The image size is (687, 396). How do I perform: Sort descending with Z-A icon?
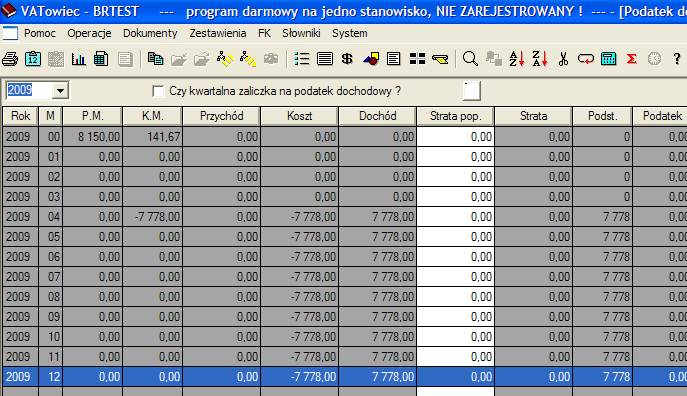click(x=540, y=59)
